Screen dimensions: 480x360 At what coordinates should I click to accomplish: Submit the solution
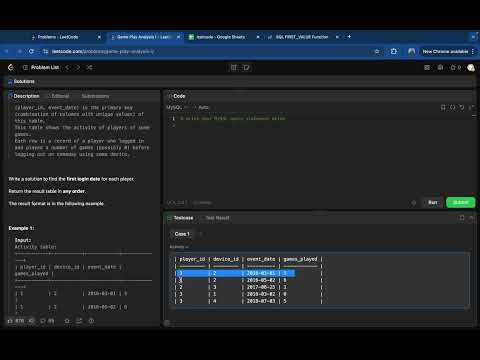coord(461,202)
